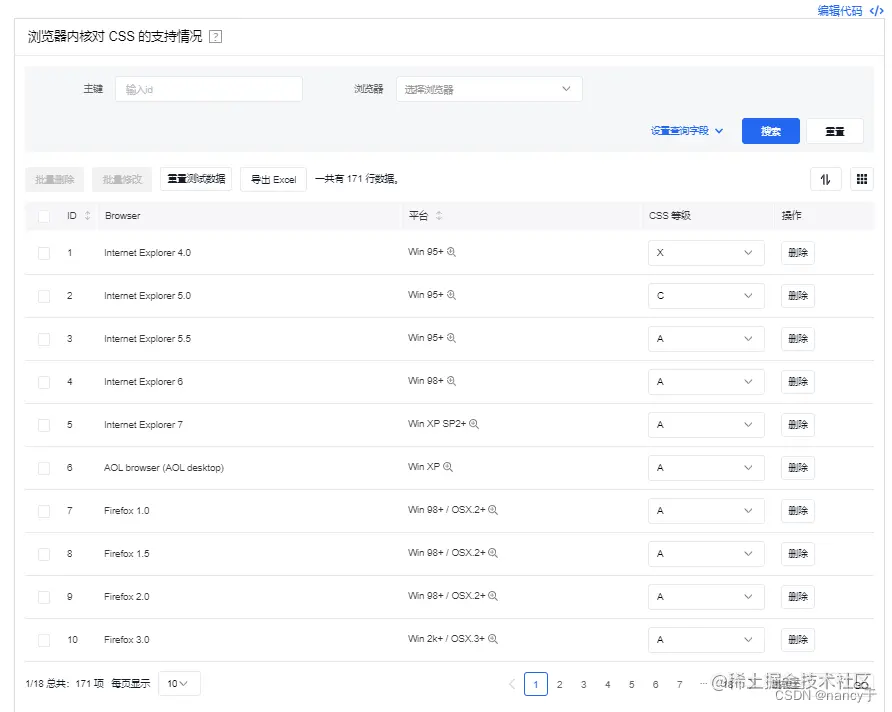
Task: Check the row for Firefox 1.5
Action: (44, 554)
